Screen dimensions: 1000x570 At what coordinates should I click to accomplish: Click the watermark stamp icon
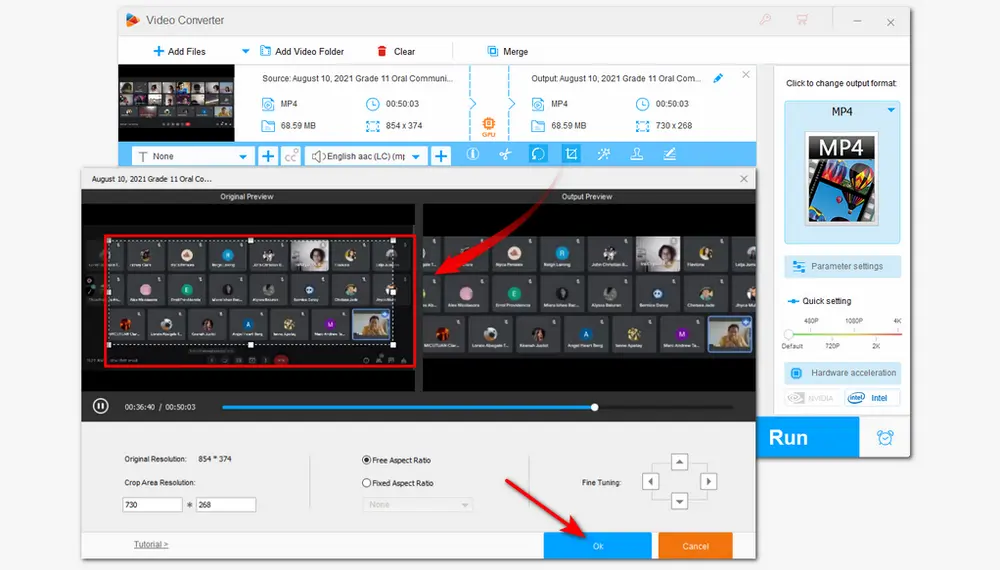(636, 155)
